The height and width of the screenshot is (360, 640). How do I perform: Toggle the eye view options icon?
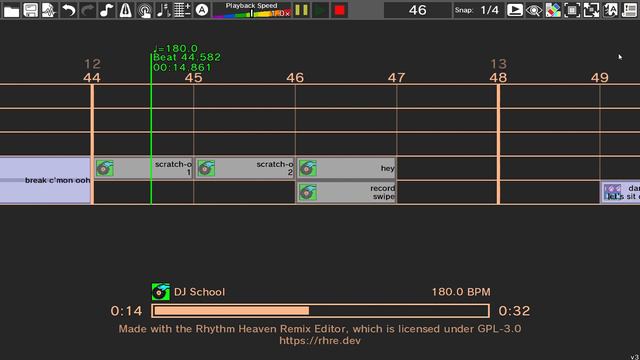click(534, 10)
